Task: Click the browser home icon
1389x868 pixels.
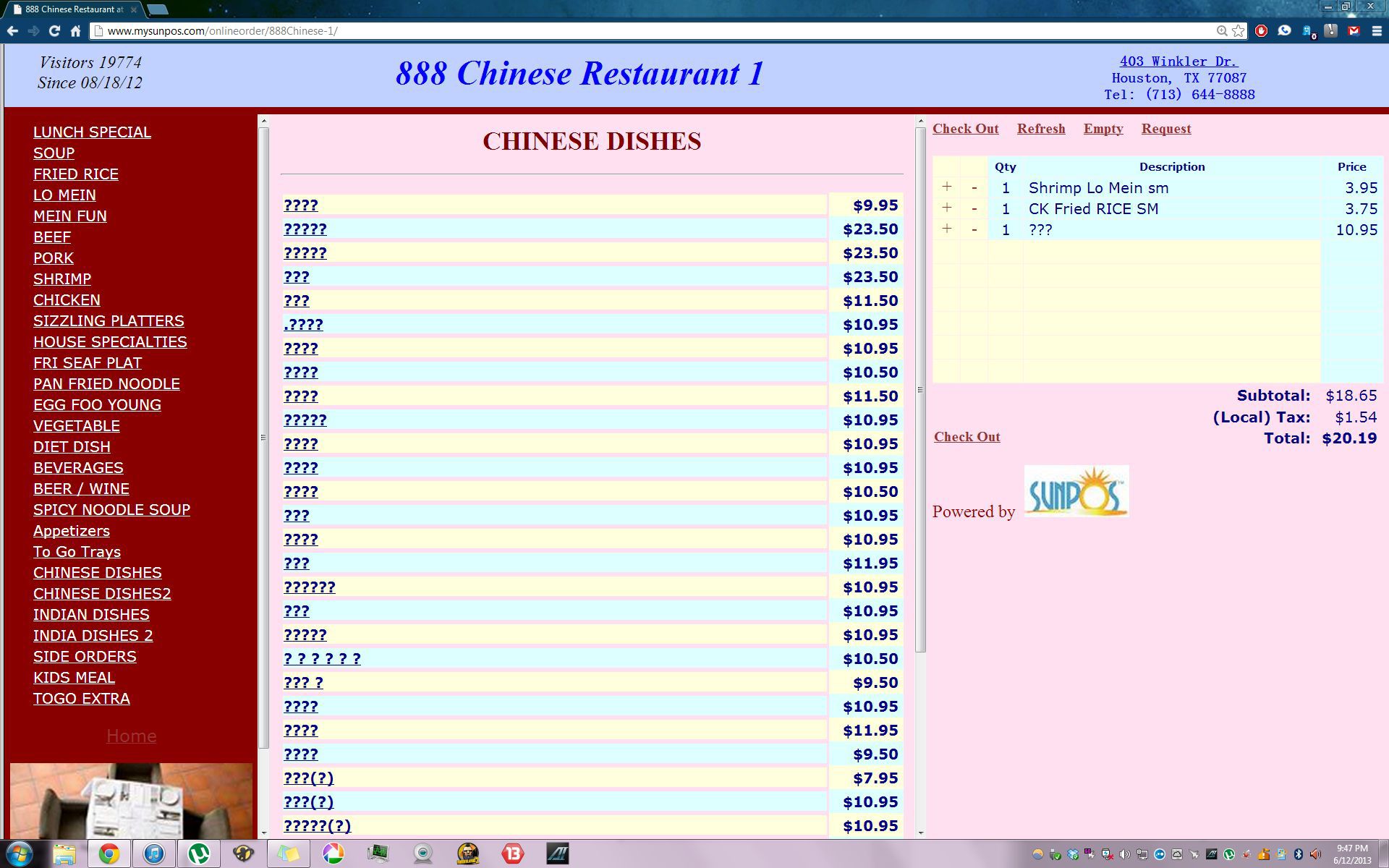Action: (x=75, y=31)
